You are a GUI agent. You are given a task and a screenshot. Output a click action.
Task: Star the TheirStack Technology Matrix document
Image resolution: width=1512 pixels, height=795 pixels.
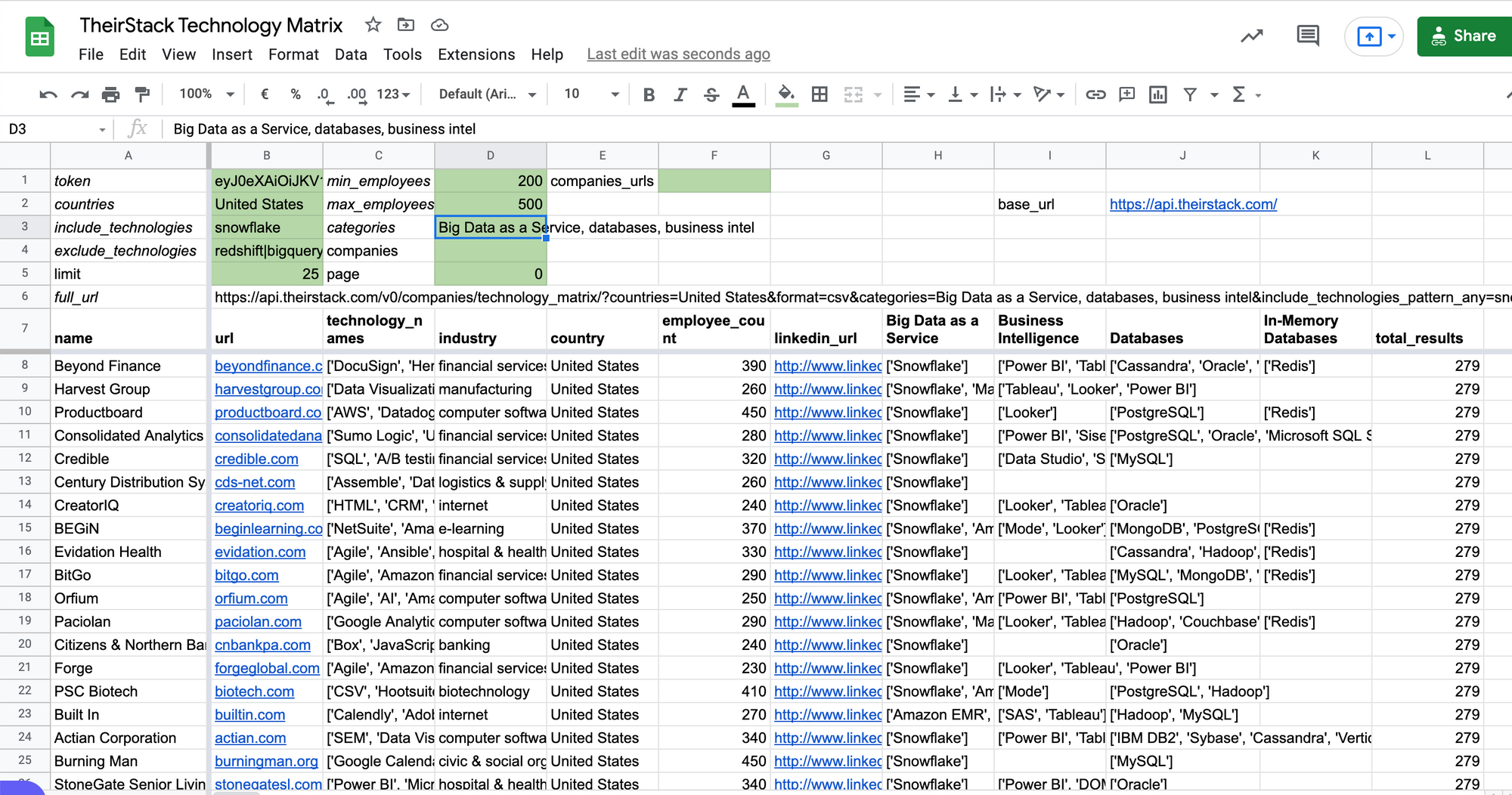coord(373,25)
